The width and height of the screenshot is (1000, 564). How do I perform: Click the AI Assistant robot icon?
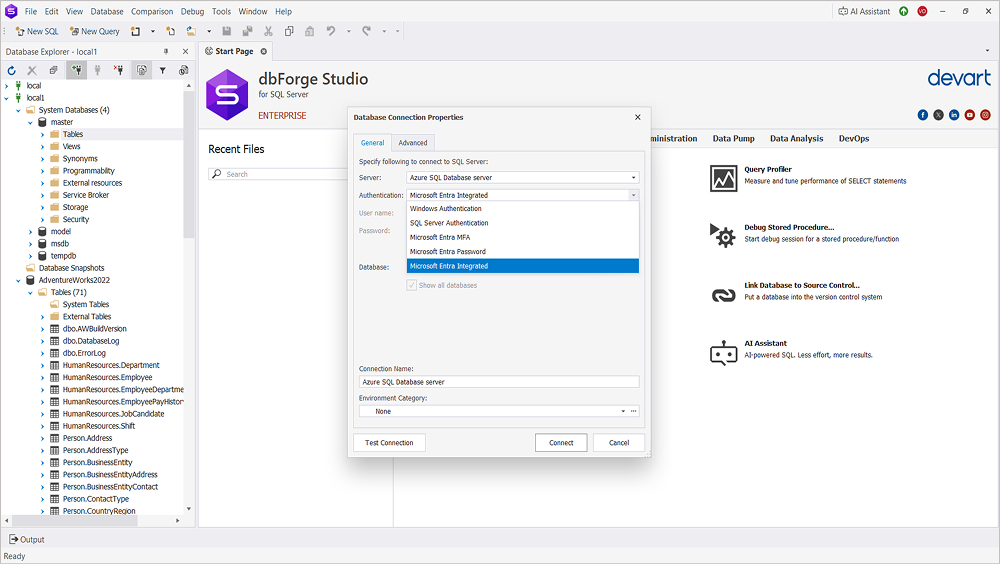click(x=723, y=352)
